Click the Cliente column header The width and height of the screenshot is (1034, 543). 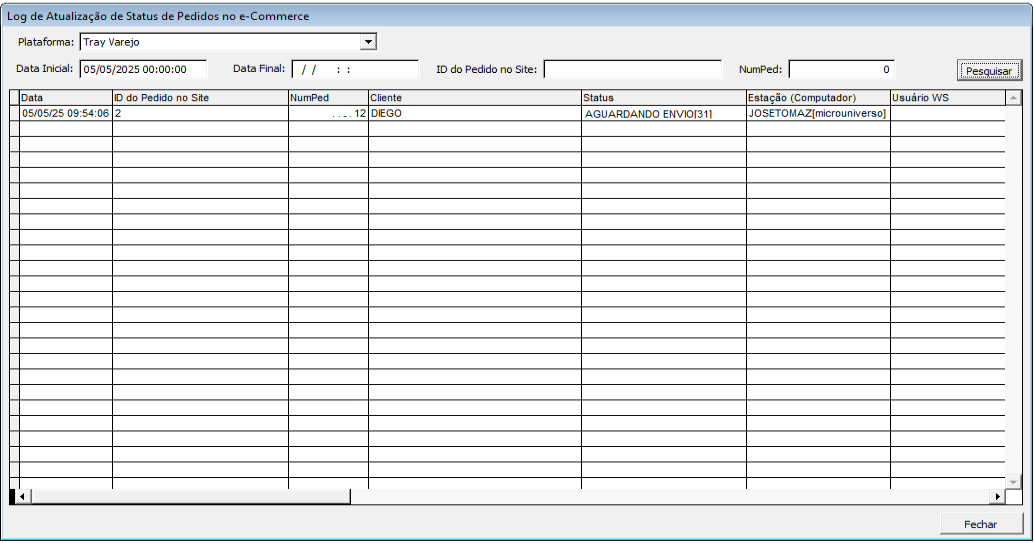pos(475,98)
